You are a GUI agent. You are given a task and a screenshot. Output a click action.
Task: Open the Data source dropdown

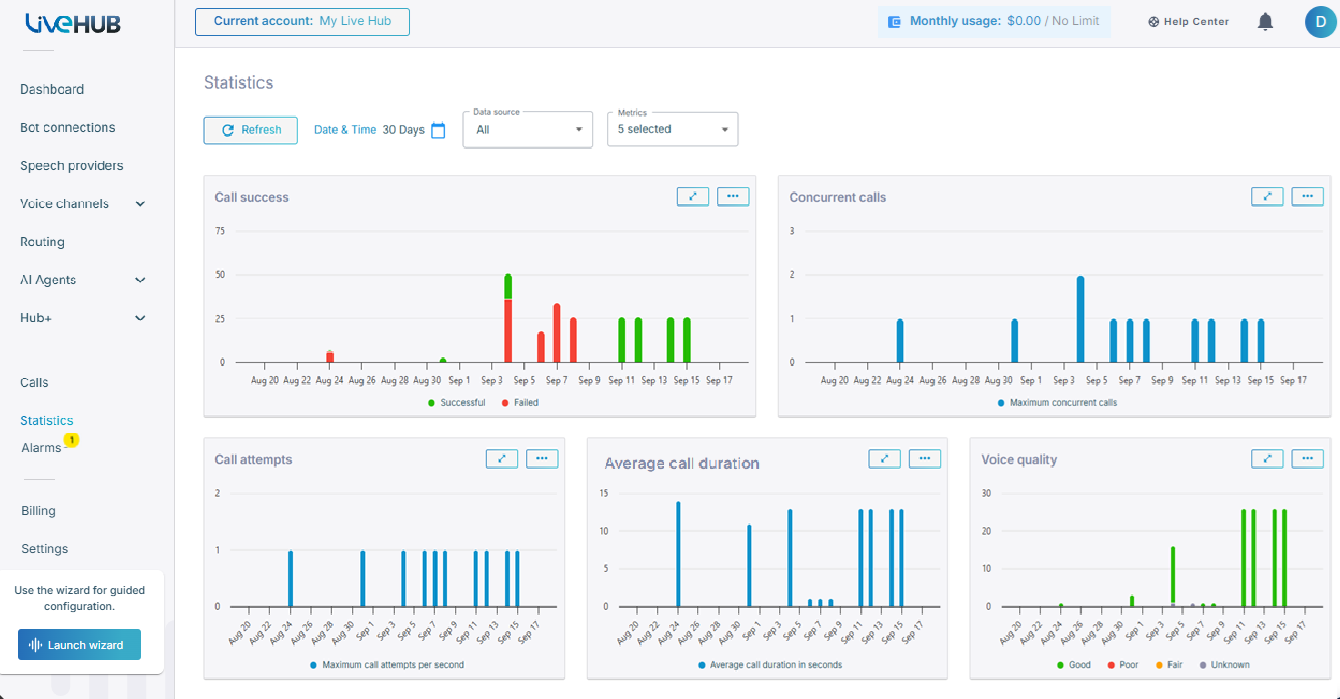[x=528, y=130]
